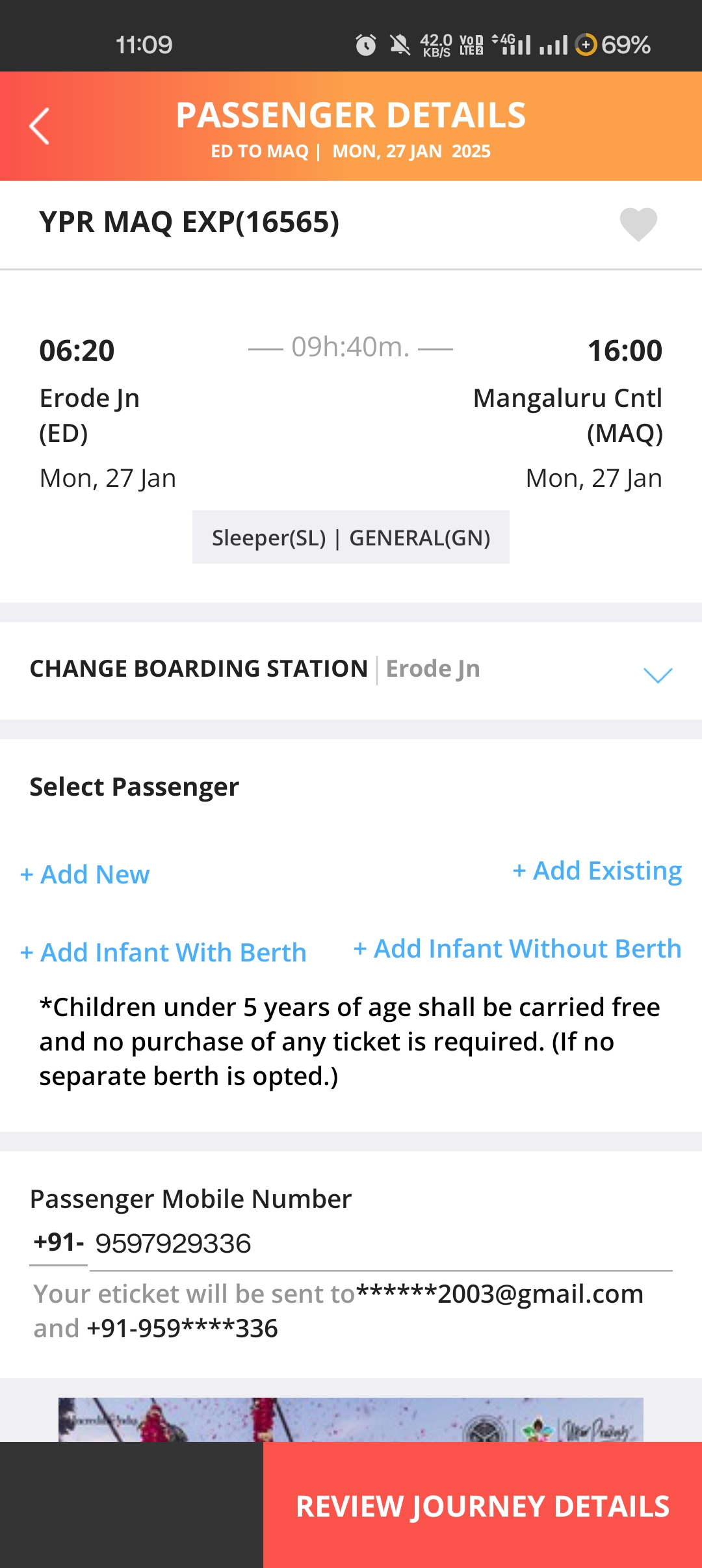The image size is (702, 1568).
Task: Tap the +91 country code field
Action: tap(58, 1243)
